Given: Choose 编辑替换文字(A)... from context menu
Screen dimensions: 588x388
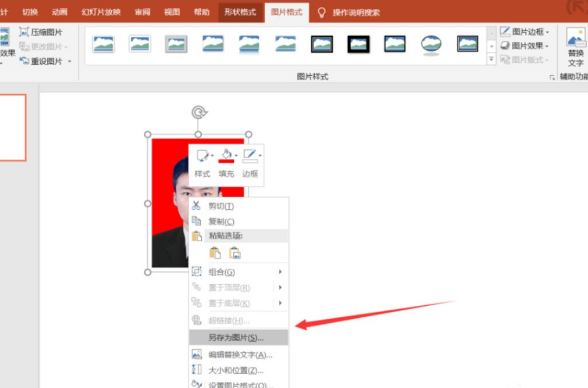Looking at the screenshot, I should coord(239,355).
